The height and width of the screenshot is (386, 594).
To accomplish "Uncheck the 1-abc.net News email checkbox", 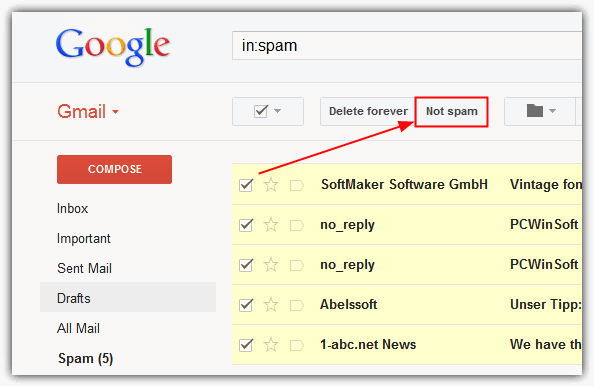I will coord(246,345).
